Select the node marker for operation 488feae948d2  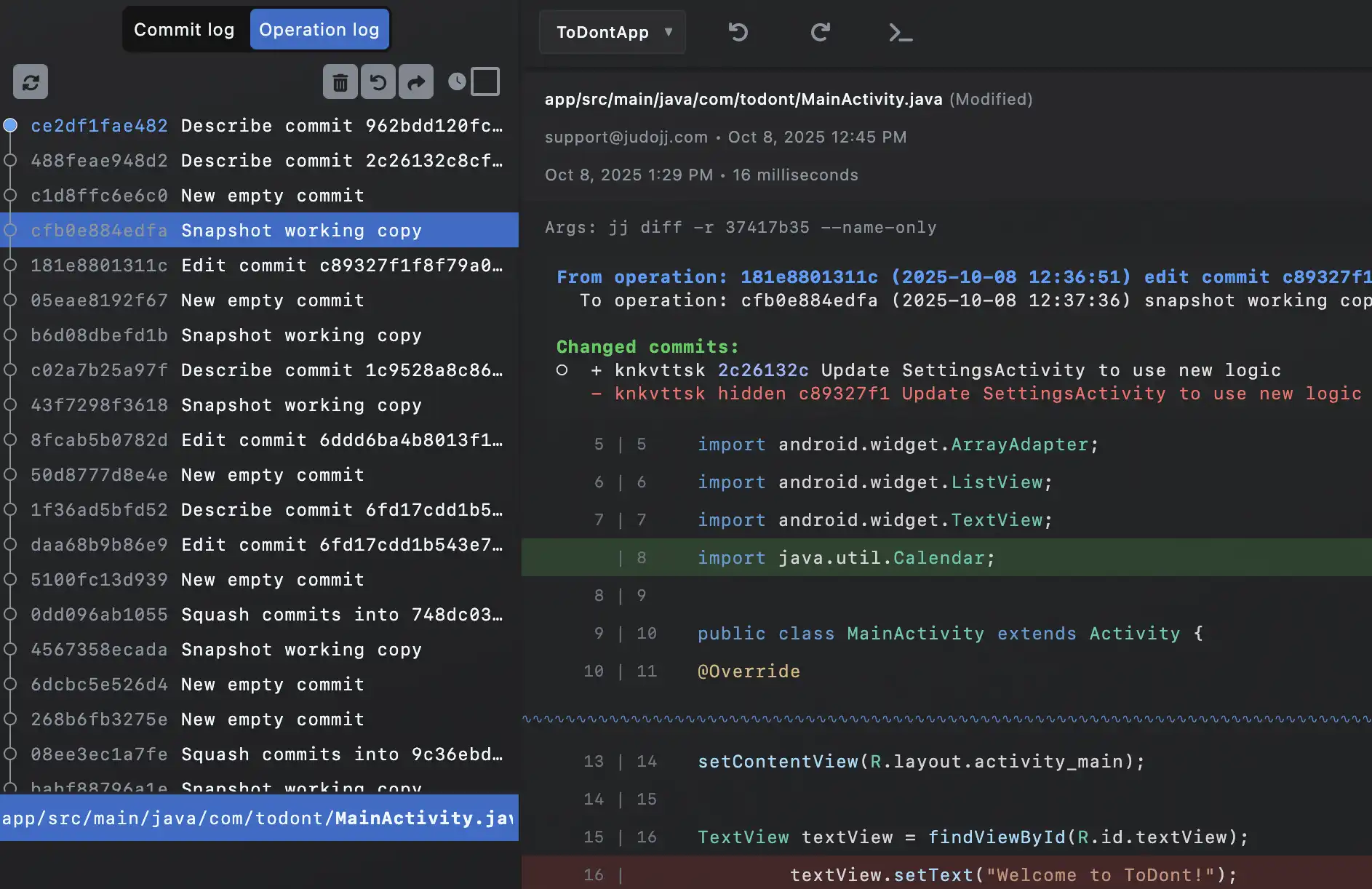[10, 160]
